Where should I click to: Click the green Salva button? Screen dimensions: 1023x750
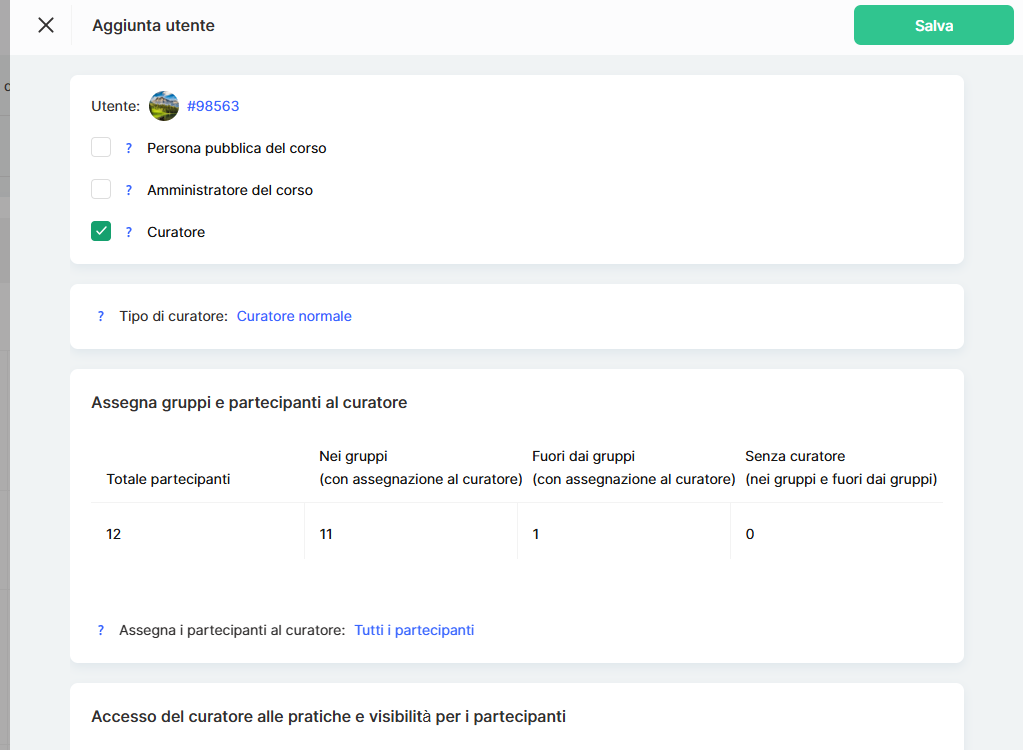933,25
